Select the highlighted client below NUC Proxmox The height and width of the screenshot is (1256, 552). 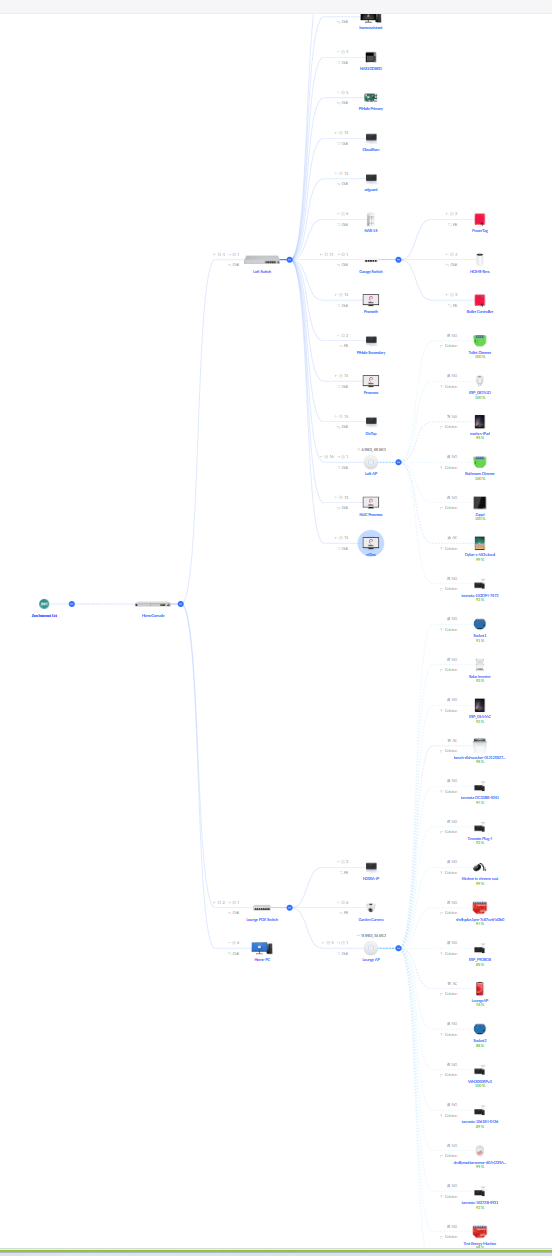tap(371, 543)
